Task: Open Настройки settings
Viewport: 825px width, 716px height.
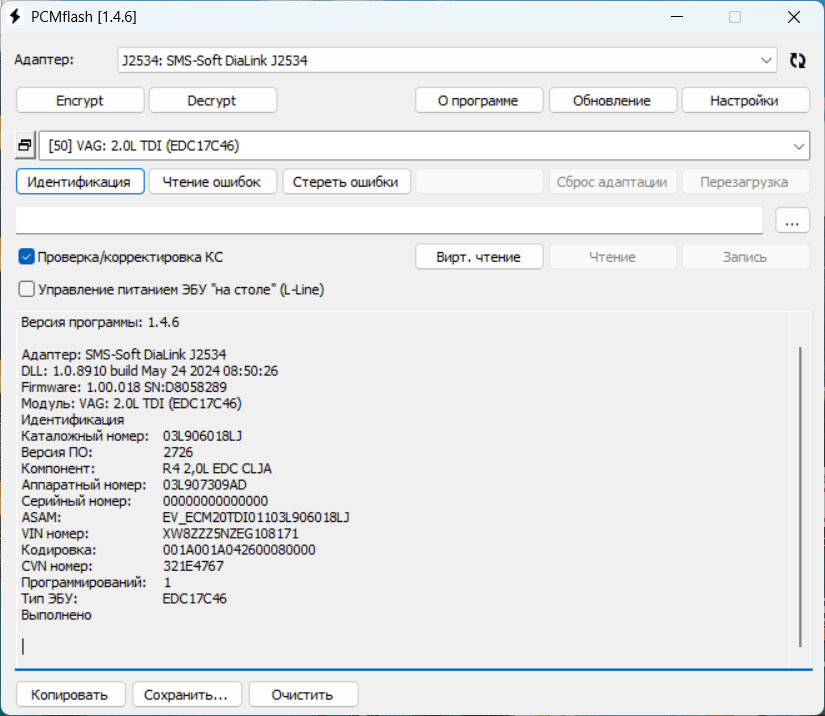Action: click(x=745, y=100)
